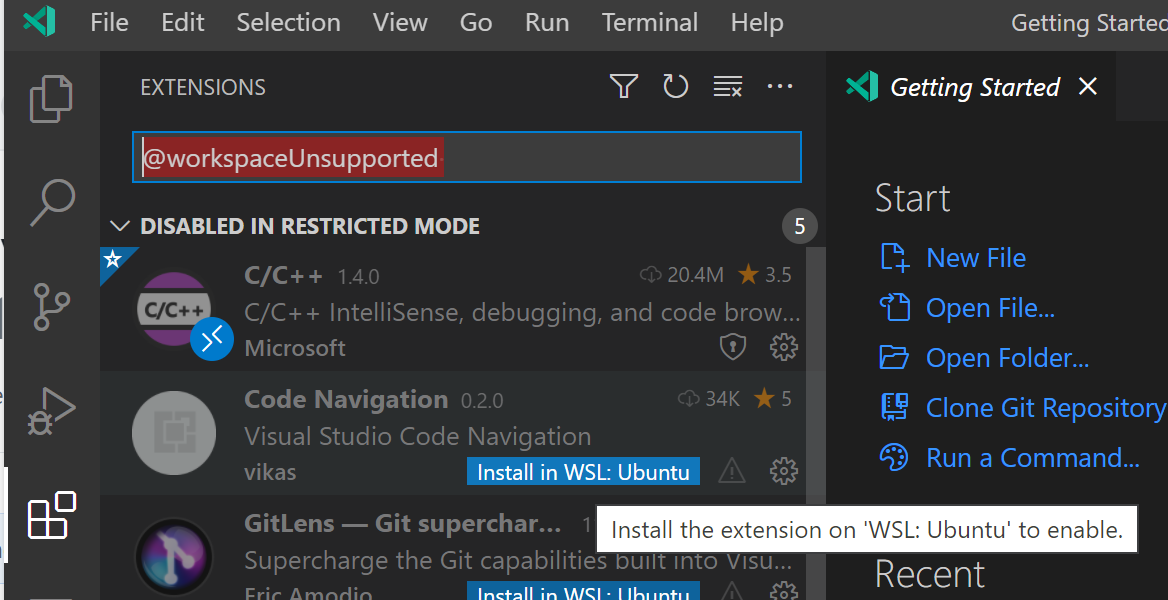Open the Go menu

(x=475, y=22)
